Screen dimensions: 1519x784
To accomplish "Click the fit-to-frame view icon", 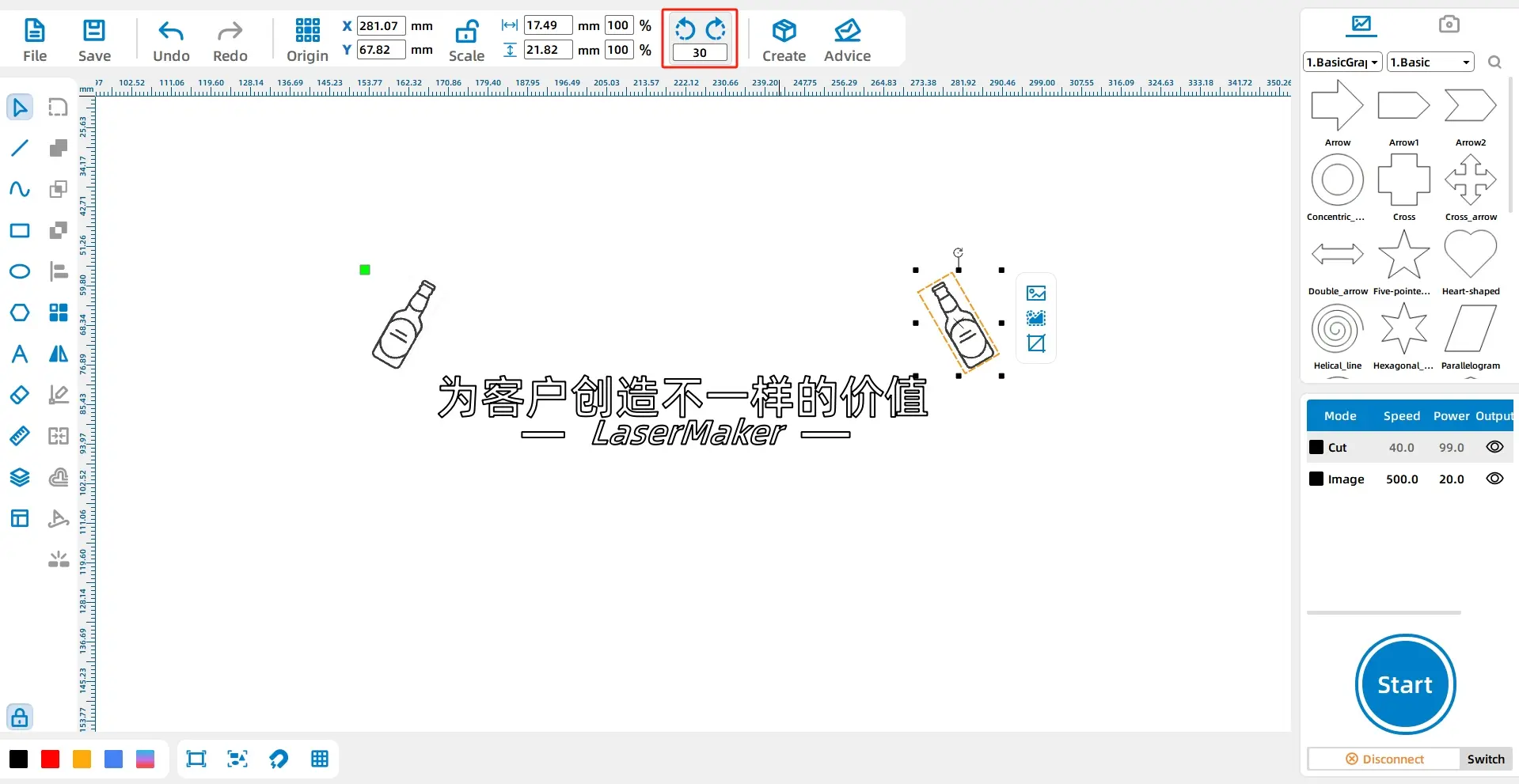I will 196,759.
